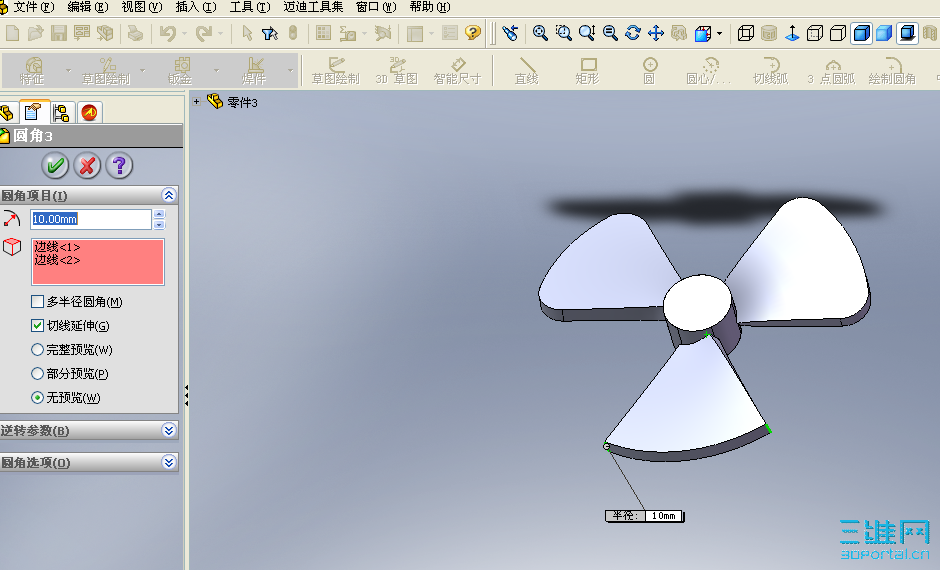Click the 直线 sketch tool
Image resolution: width=940 pixels, height=570 pixels.
pos(526,71)
